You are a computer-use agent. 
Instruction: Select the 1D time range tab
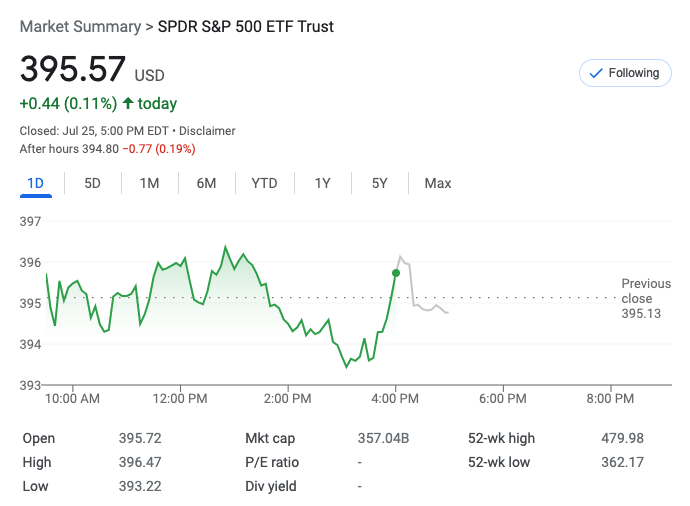click(x=35, y=183)
